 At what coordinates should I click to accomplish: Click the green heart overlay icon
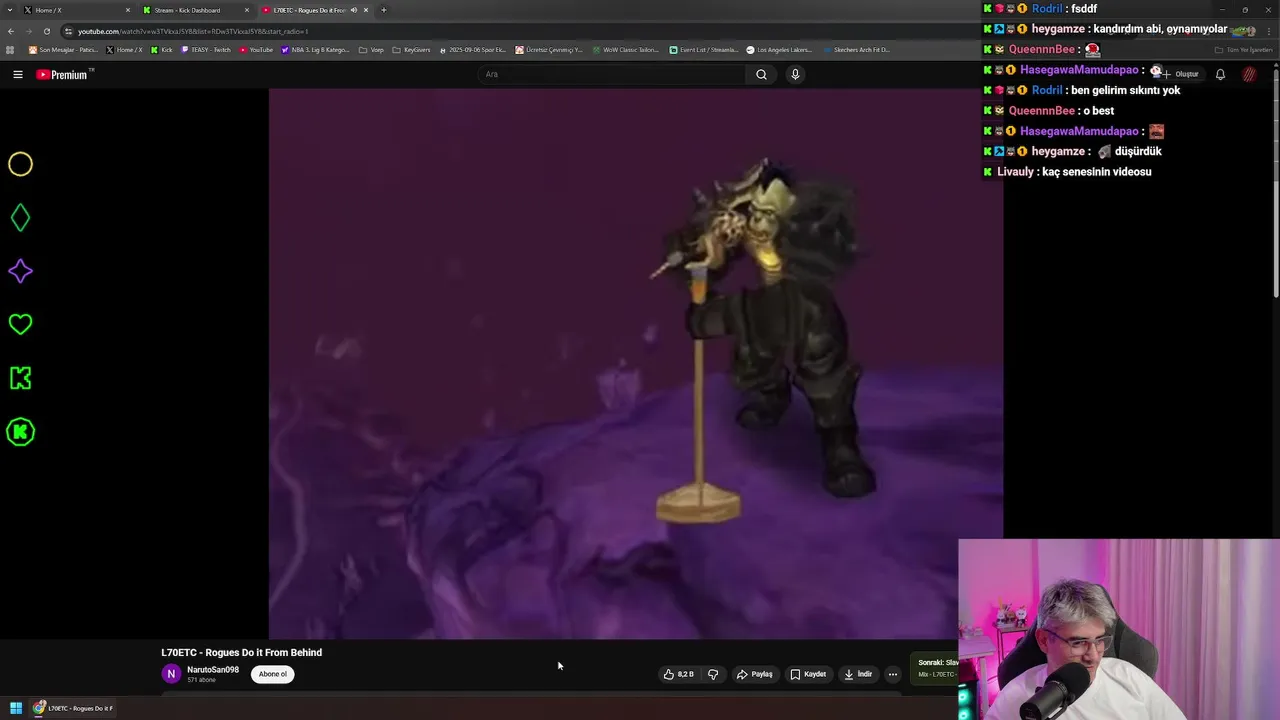tap(20, 324)
